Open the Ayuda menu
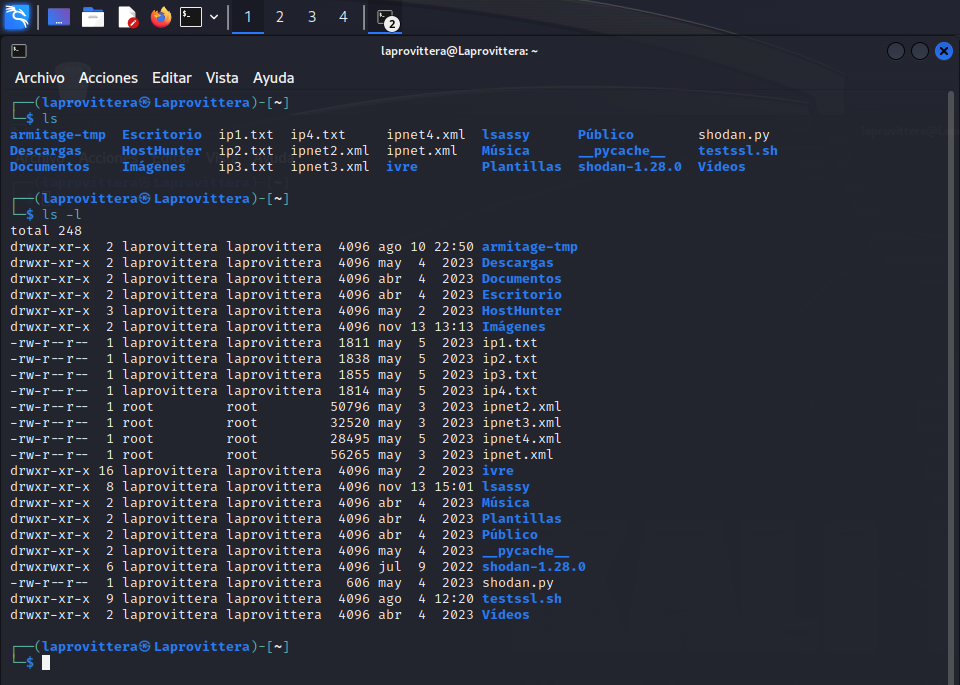 pyautogui.click(x=273, y=78)
